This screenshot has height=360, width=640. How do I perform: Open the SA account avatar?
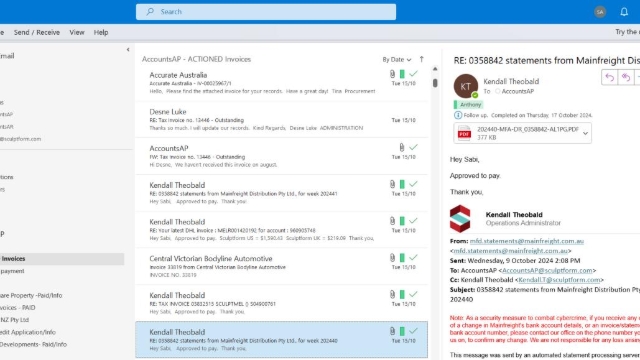pos(600,12)
